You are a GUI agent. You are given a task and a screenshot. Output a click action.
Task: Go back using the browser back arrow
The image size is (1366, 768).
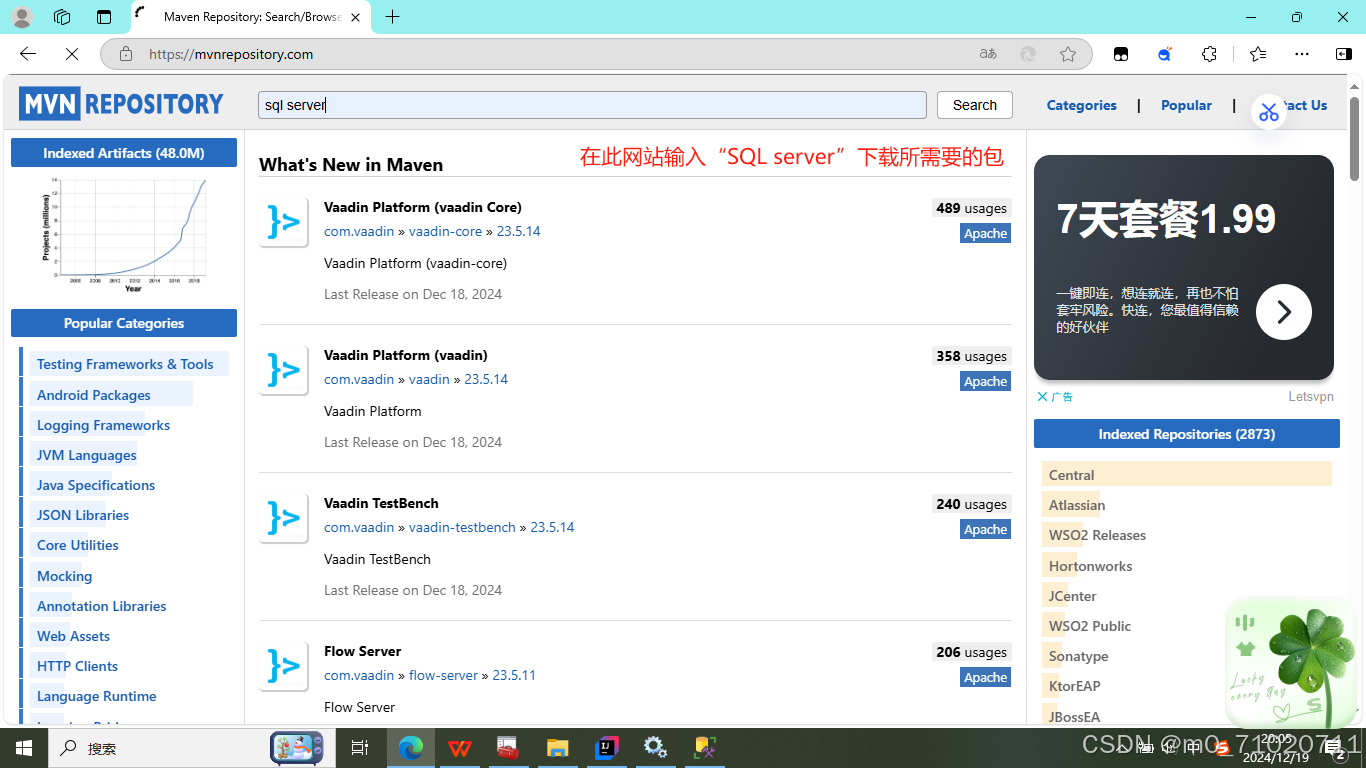coord(28,54)
